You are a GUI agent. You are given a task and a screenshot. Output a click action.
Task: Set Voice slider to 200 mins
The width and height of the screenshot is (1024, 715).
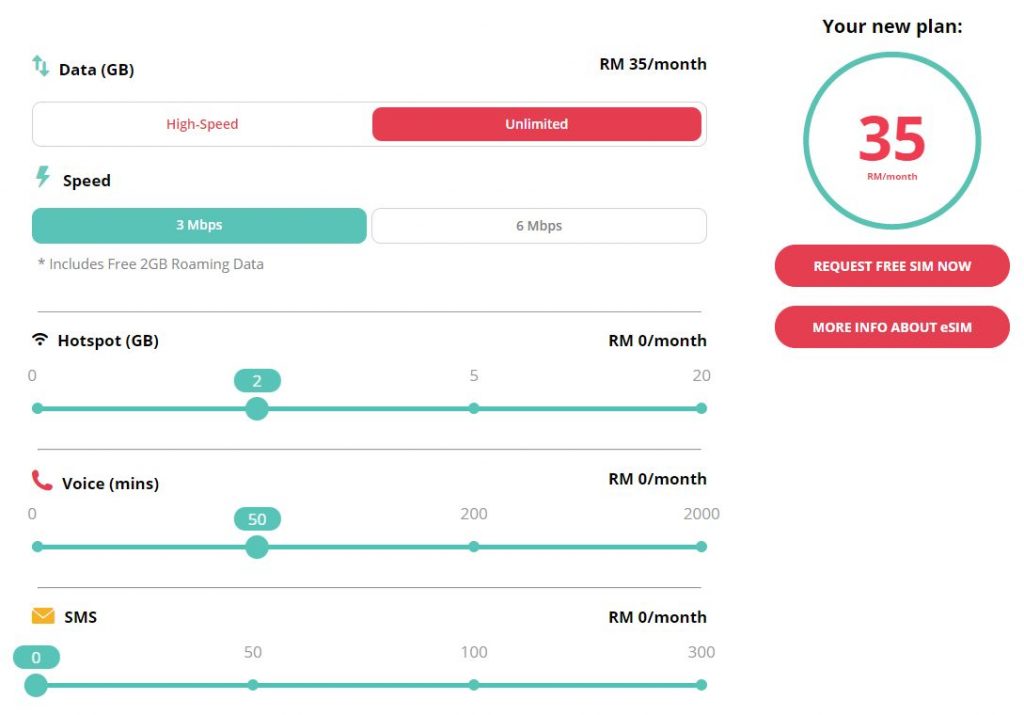473,547
